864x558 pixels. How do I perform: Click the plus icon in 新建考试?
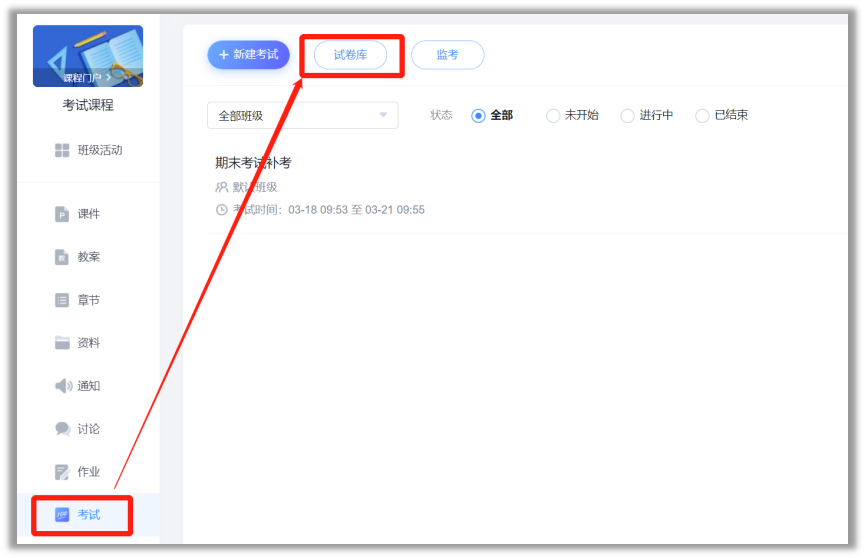point(224,55)
